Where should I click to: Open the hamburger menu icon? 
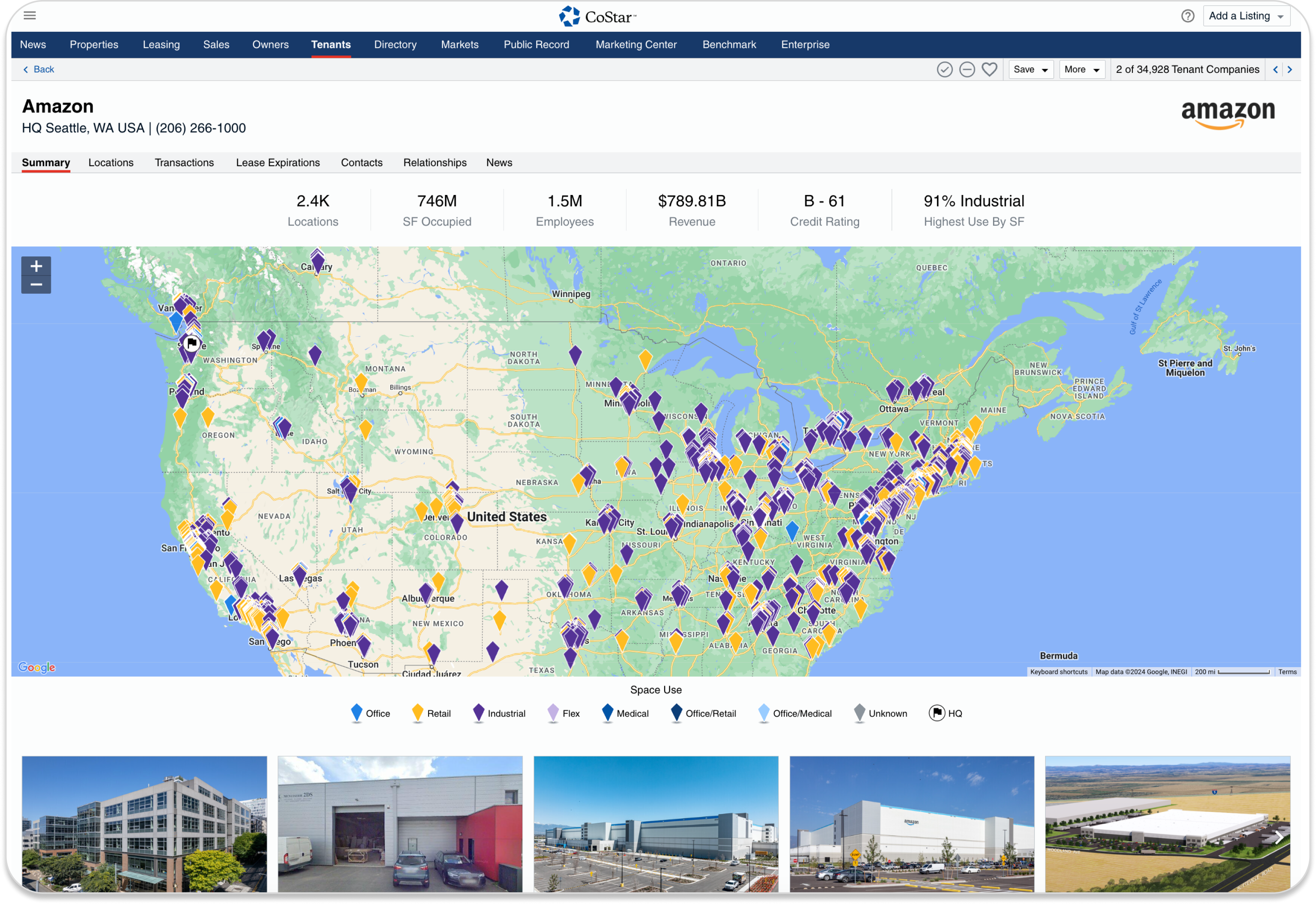(x=29, y=15)
